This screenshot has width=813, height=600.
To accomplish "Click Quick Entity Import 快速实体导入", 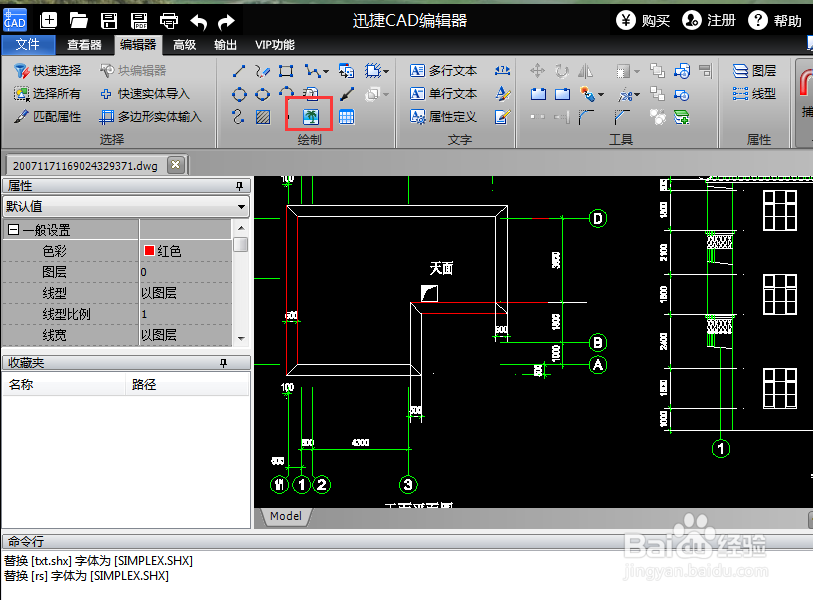I will coord(145,94).
